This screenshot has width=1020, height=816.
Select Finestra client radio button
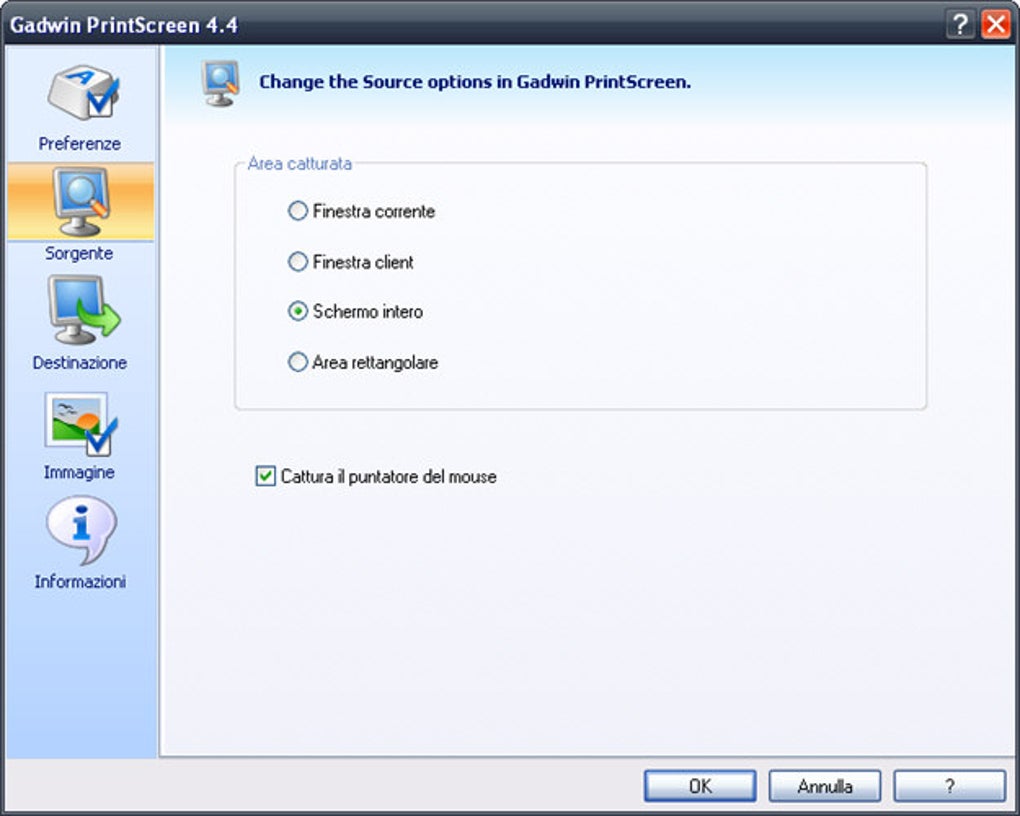coord(297,262)
